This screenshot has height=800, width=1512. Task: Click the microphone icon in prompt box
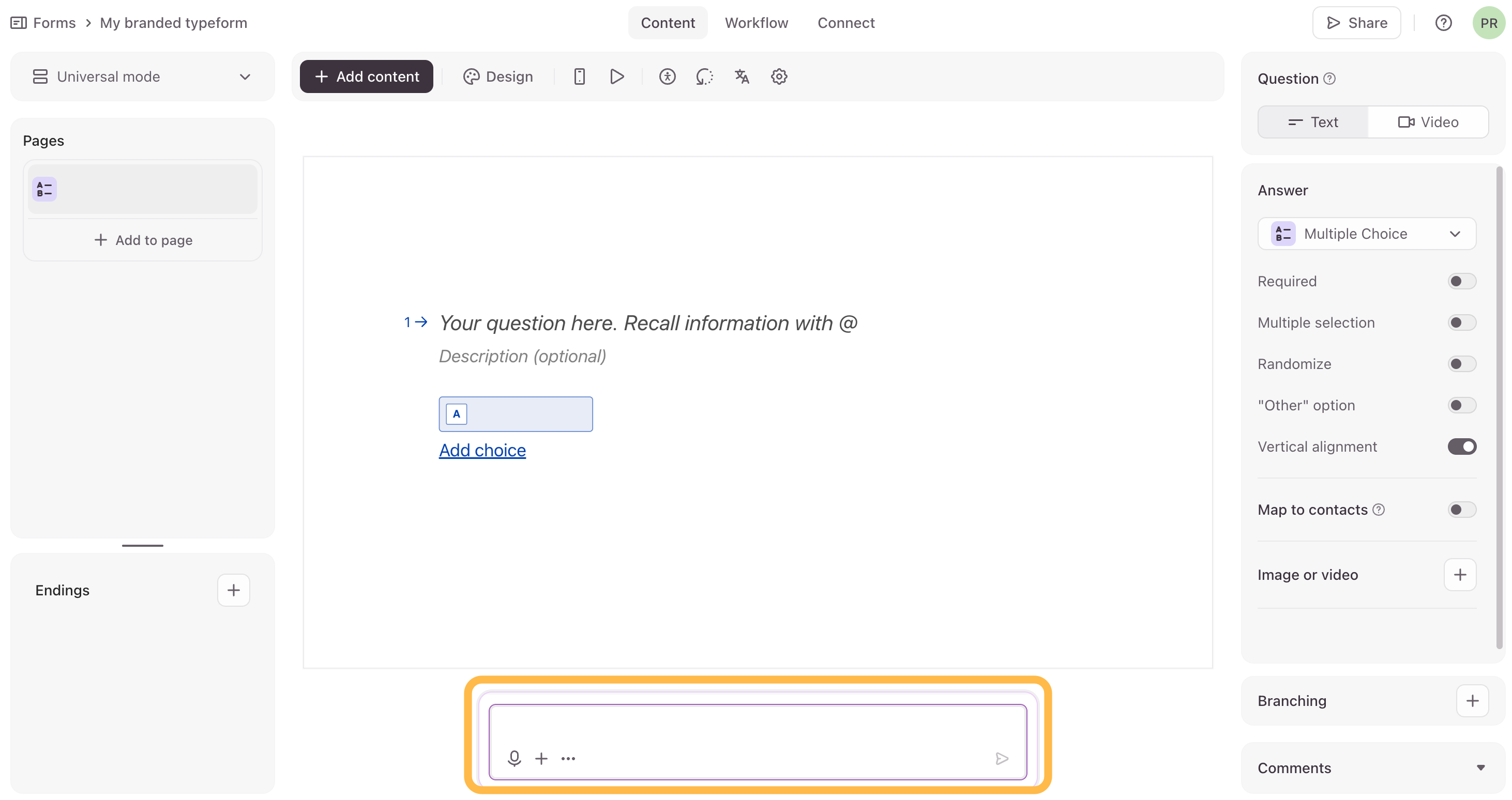point(514,758)
